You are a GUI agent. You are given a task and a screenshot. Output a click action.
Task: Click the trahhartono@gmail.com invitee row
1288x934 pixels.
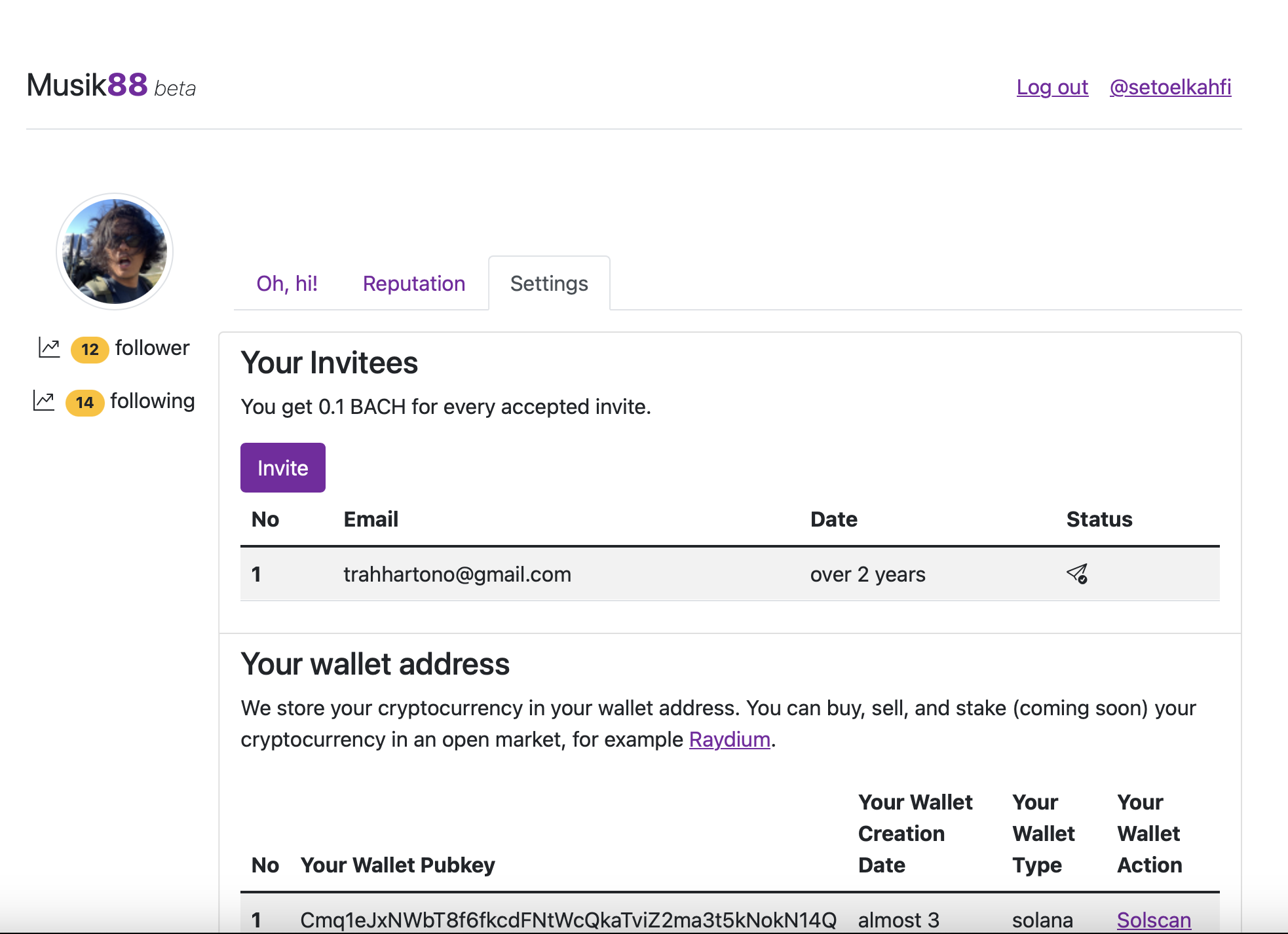click(x=457, y=574)
